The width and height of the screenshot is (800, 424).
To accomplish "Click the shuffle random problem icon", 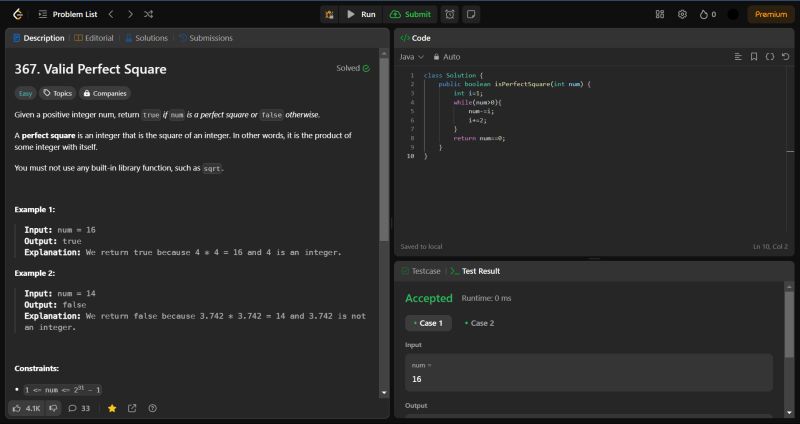I will [x=148, y=14].
